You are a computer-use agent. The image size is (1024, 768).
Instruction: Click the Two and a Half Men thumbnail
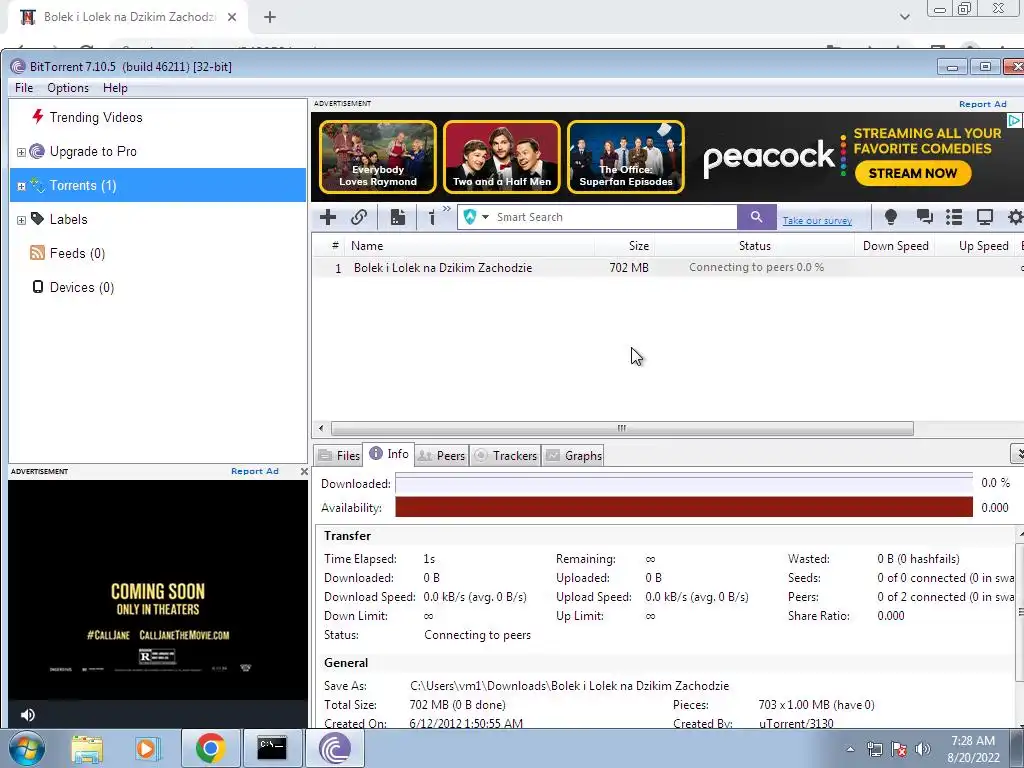pyautogui.click(x=502, y=157)
